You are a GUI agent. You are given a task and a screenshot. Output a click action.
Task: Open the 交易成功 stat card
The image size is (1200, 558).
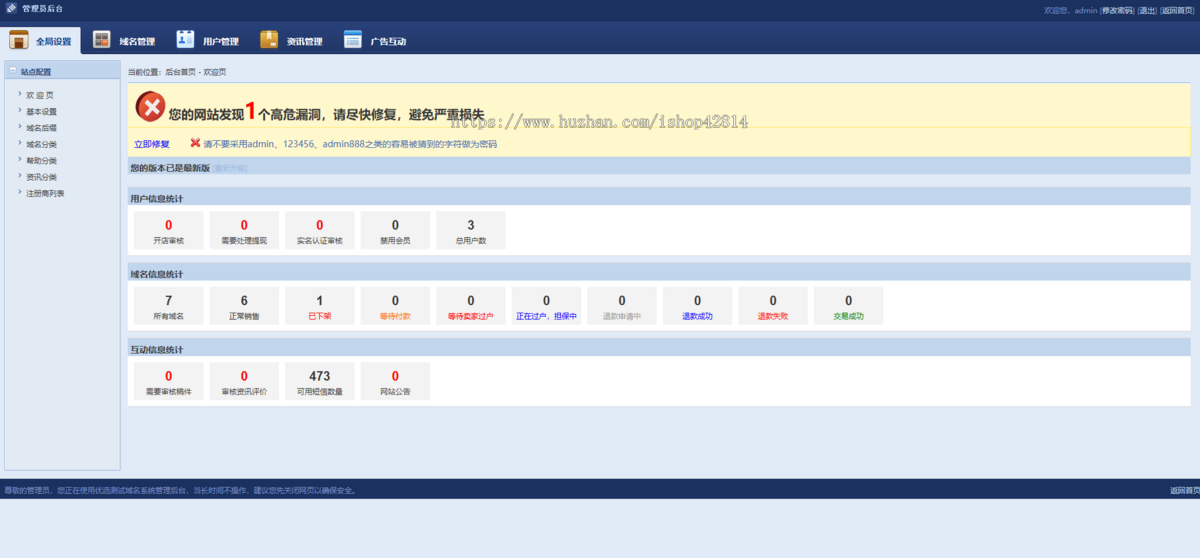(849, 306)
